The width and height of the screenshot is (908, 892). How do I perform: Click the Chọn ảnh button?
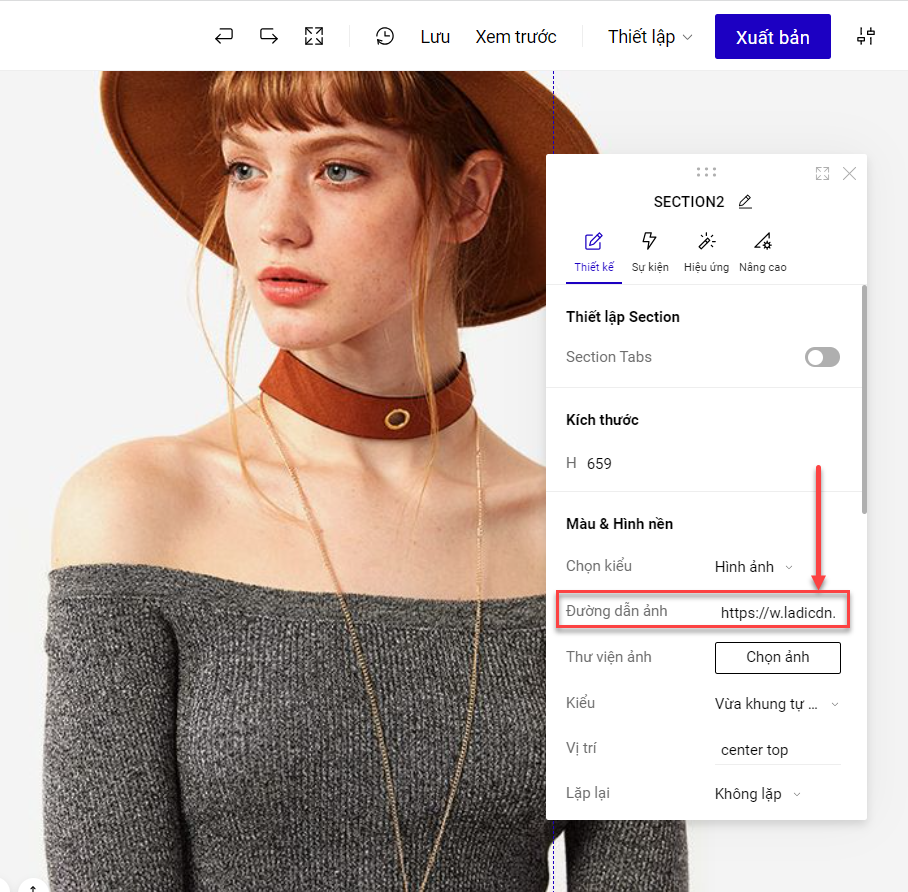pos(777,657)
